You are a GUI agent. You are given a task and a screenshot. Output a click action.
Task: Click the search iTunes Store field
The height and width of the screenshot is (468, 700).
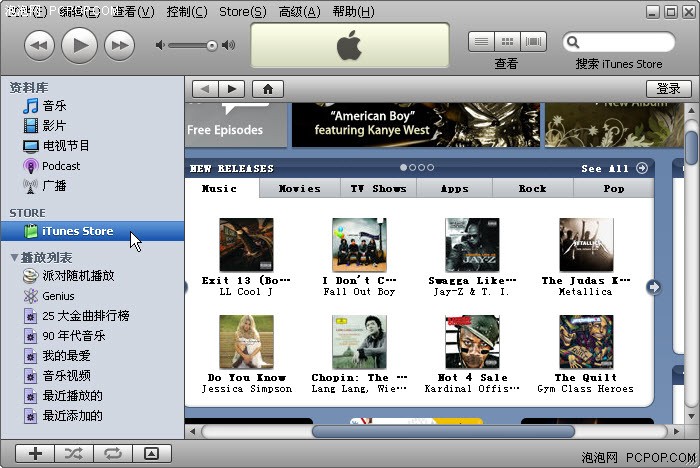(619, 42)
